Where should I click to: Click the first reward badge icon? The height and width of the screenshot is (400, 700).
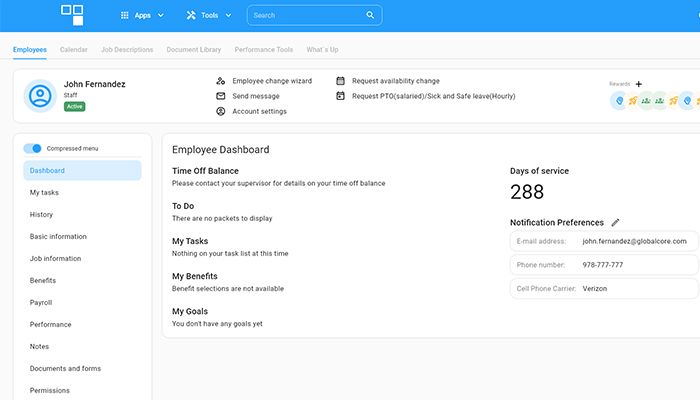click(x=619, y=100)
